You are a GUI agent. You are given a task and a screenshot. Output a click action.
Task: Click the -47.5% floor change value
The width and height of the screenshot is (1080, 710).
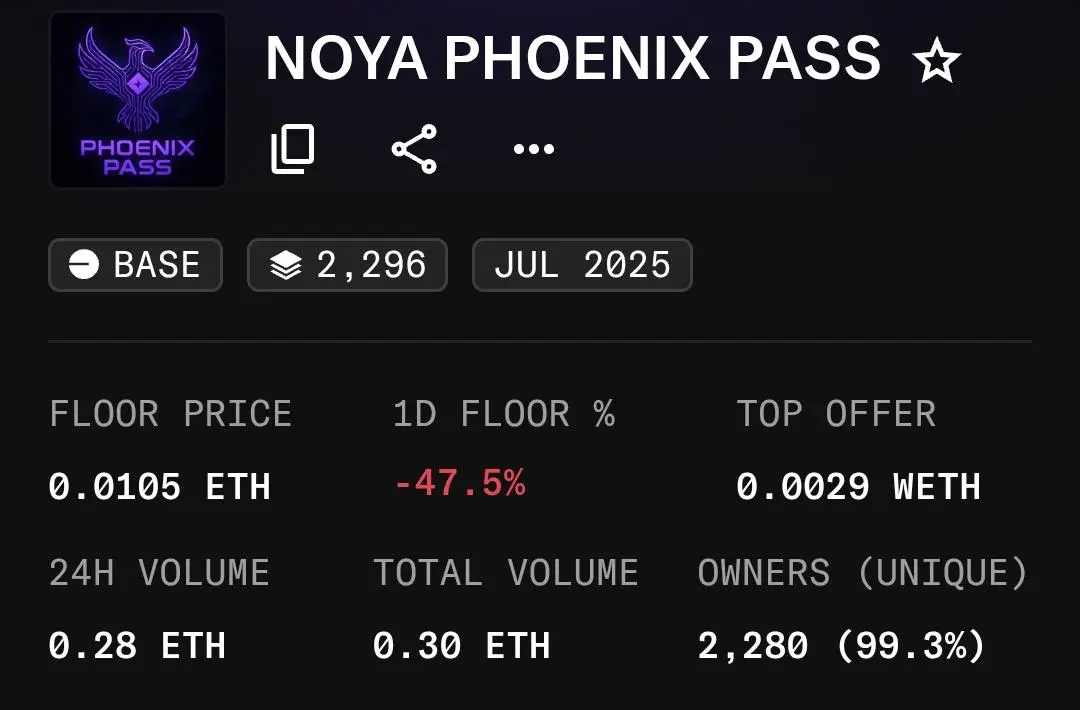pyautogui.click(x=460, y=483)
